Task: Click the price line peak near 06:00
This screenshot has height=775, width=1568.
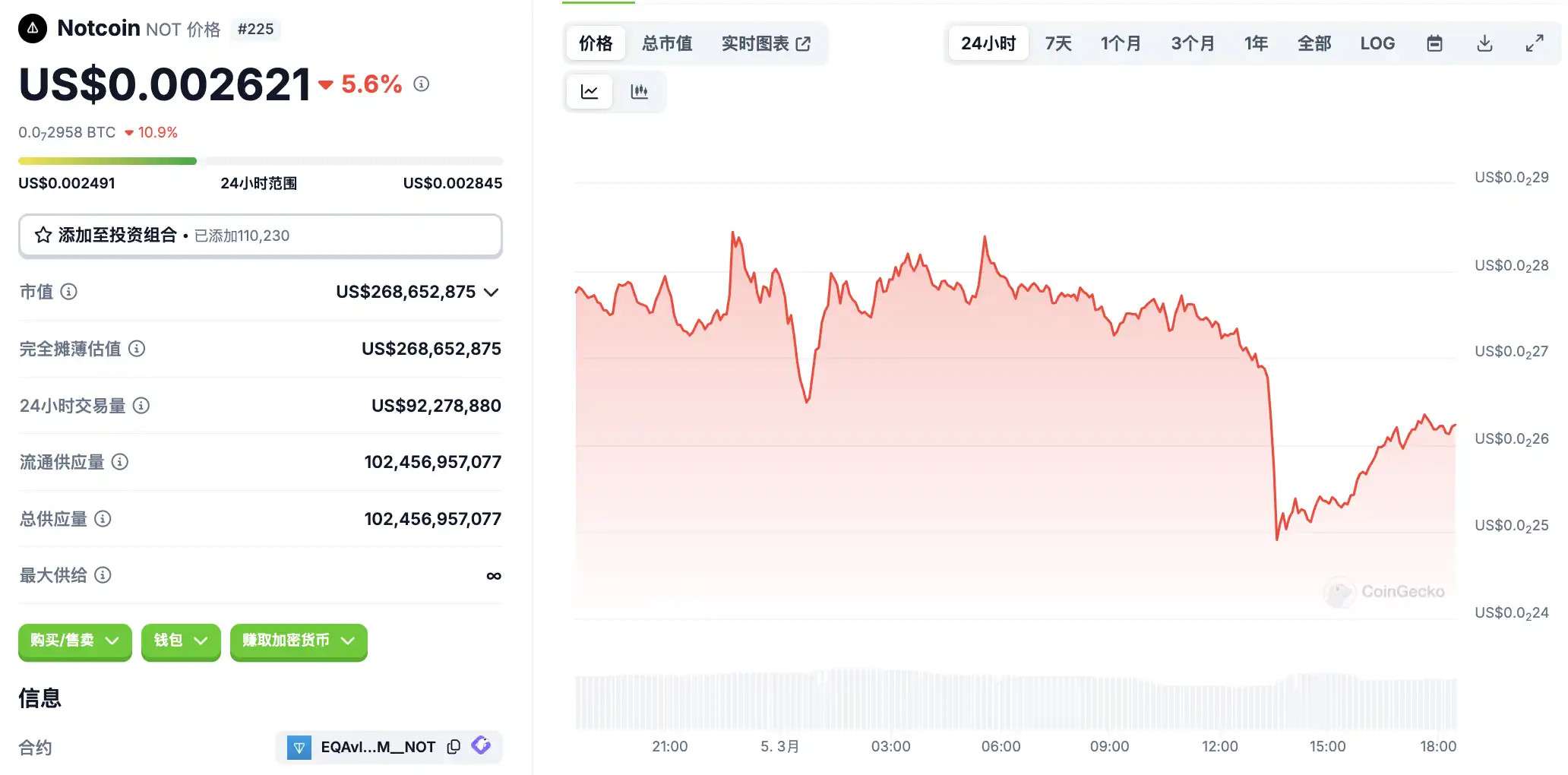Action: (985, 238)
